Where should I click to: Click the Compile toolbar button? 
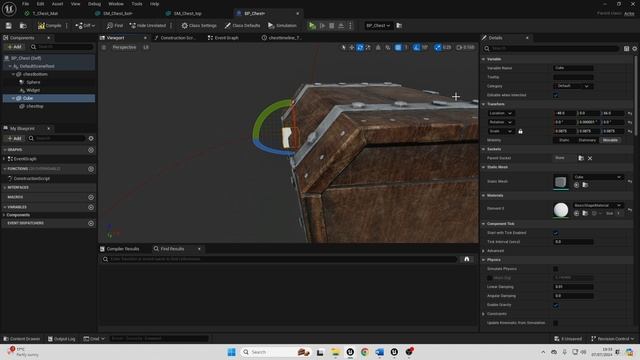[x=49, y=25]
